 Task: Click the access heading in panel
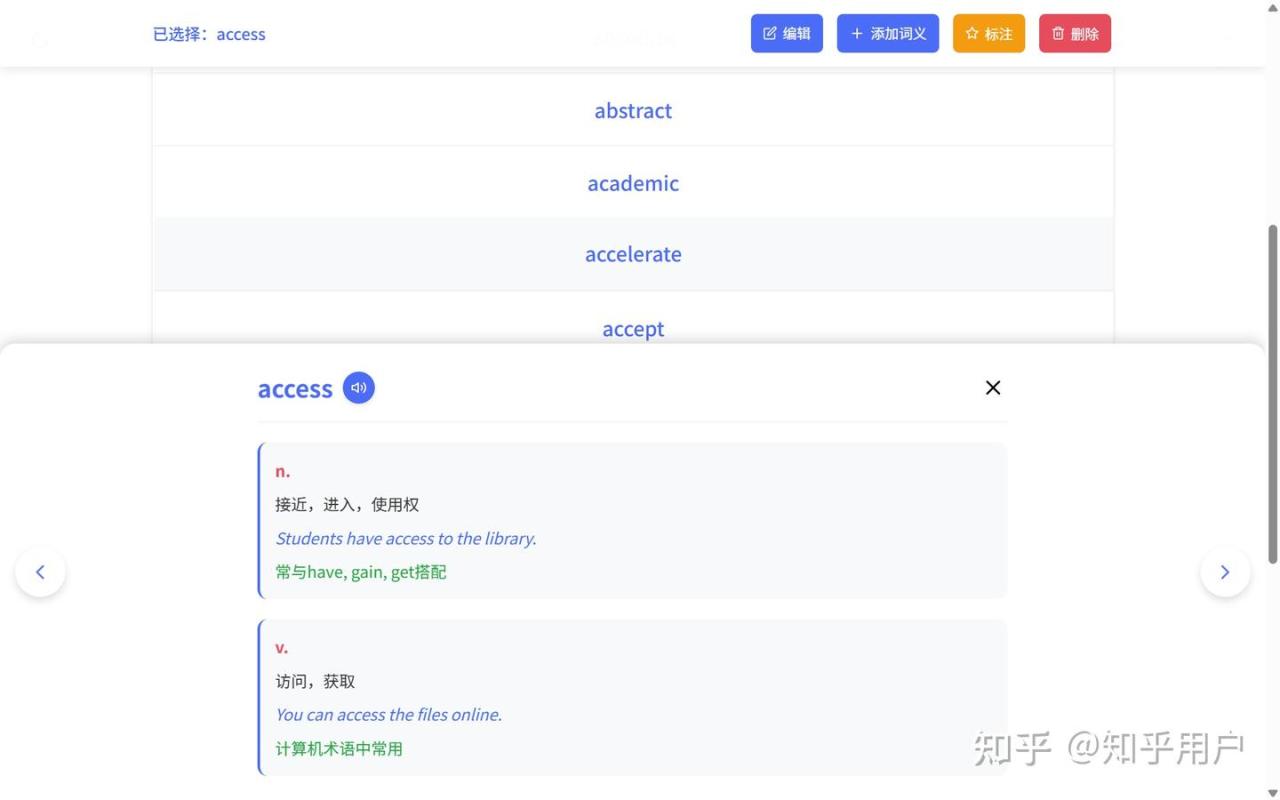295,389
